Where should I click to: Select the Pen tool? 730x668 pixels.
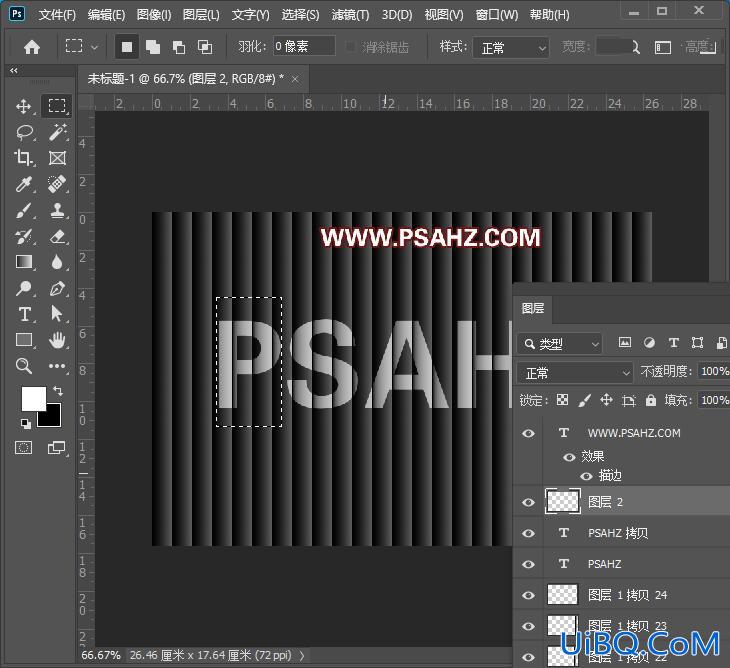point(57,289)
